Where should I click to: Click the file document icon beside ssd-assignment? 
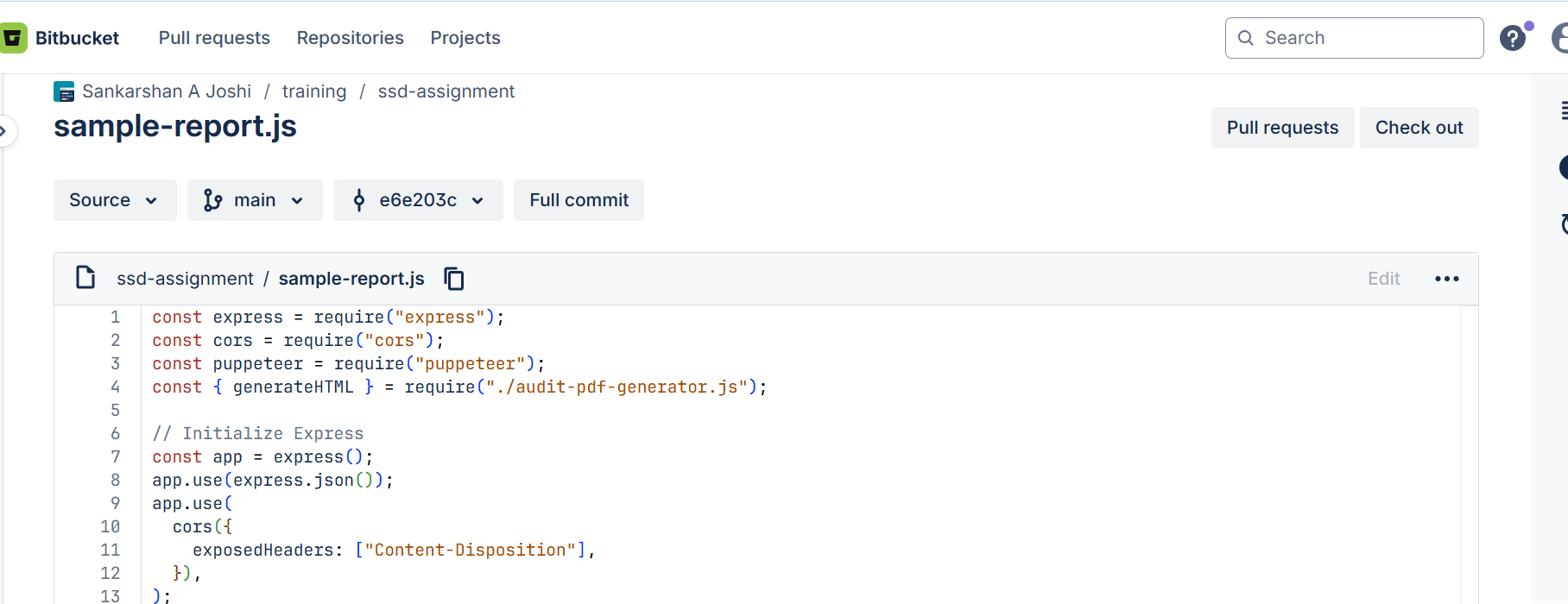pos(85,278)
